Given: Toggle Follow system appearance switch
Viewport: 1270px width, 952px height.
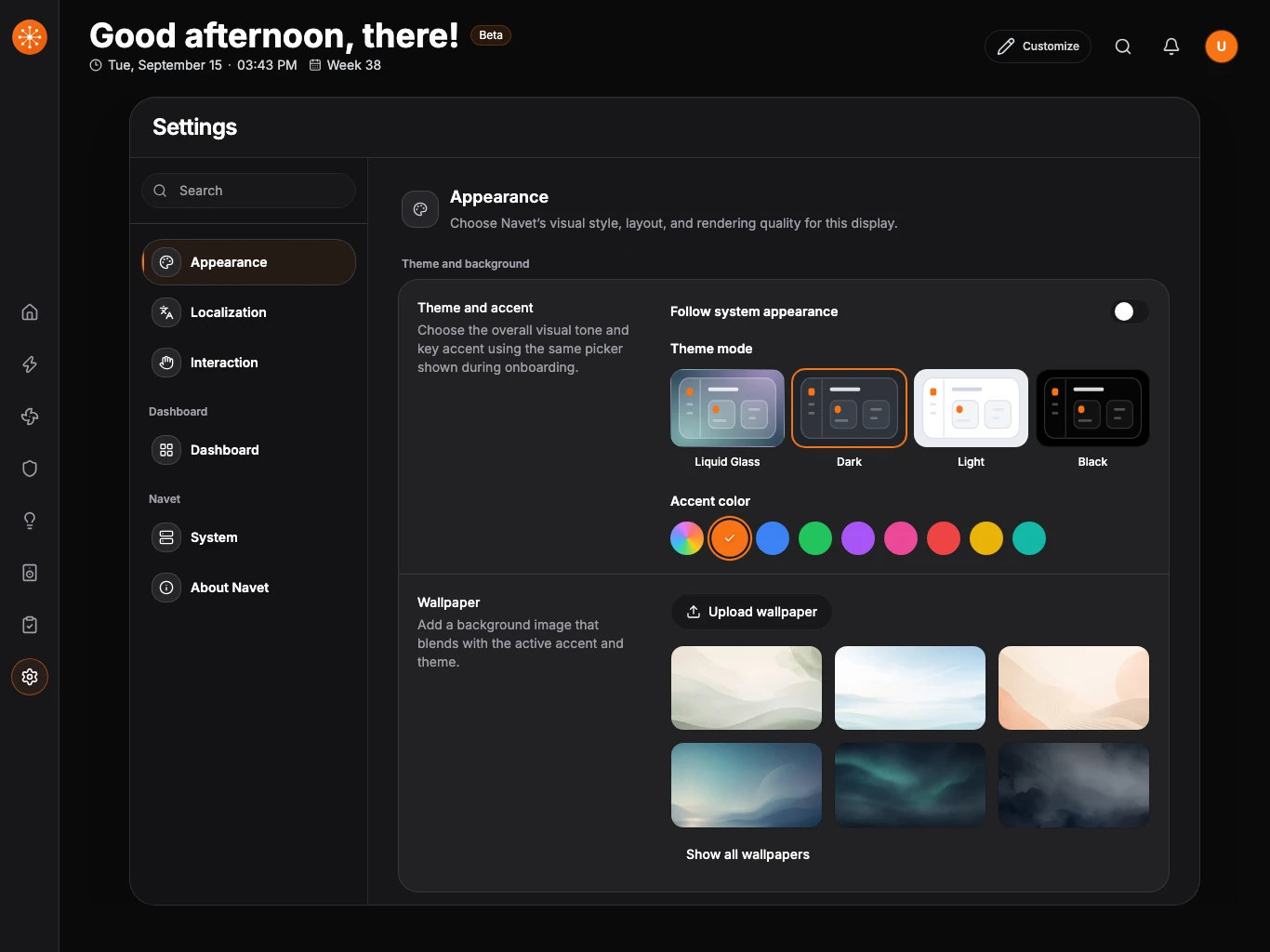Looking at the screenshot, I should [1130, 311].
